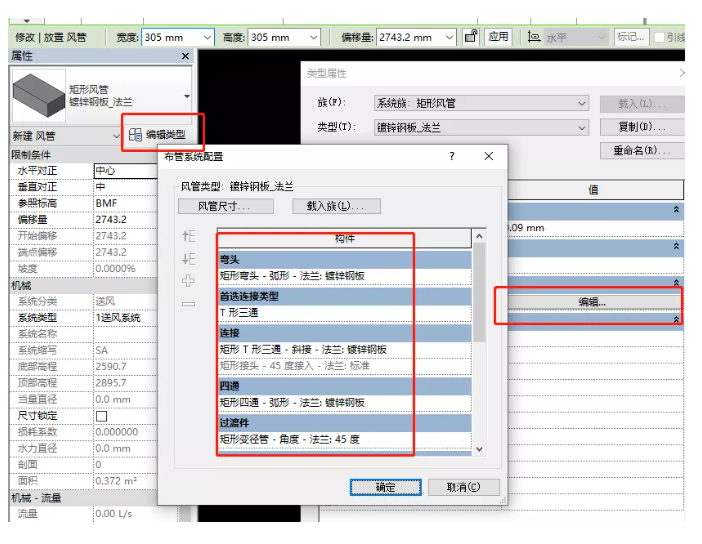Screen dimensions: 702x544
Task: Click the 限制条件 section header
Action: (83, 155)
